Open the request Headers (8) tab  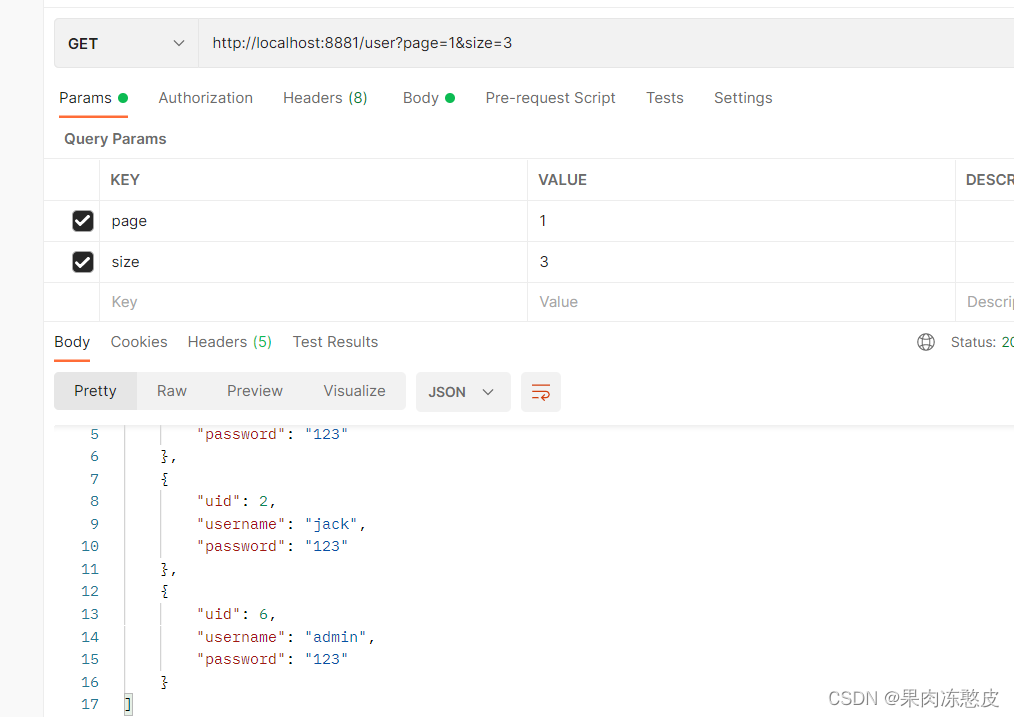[x=325, y=98]
